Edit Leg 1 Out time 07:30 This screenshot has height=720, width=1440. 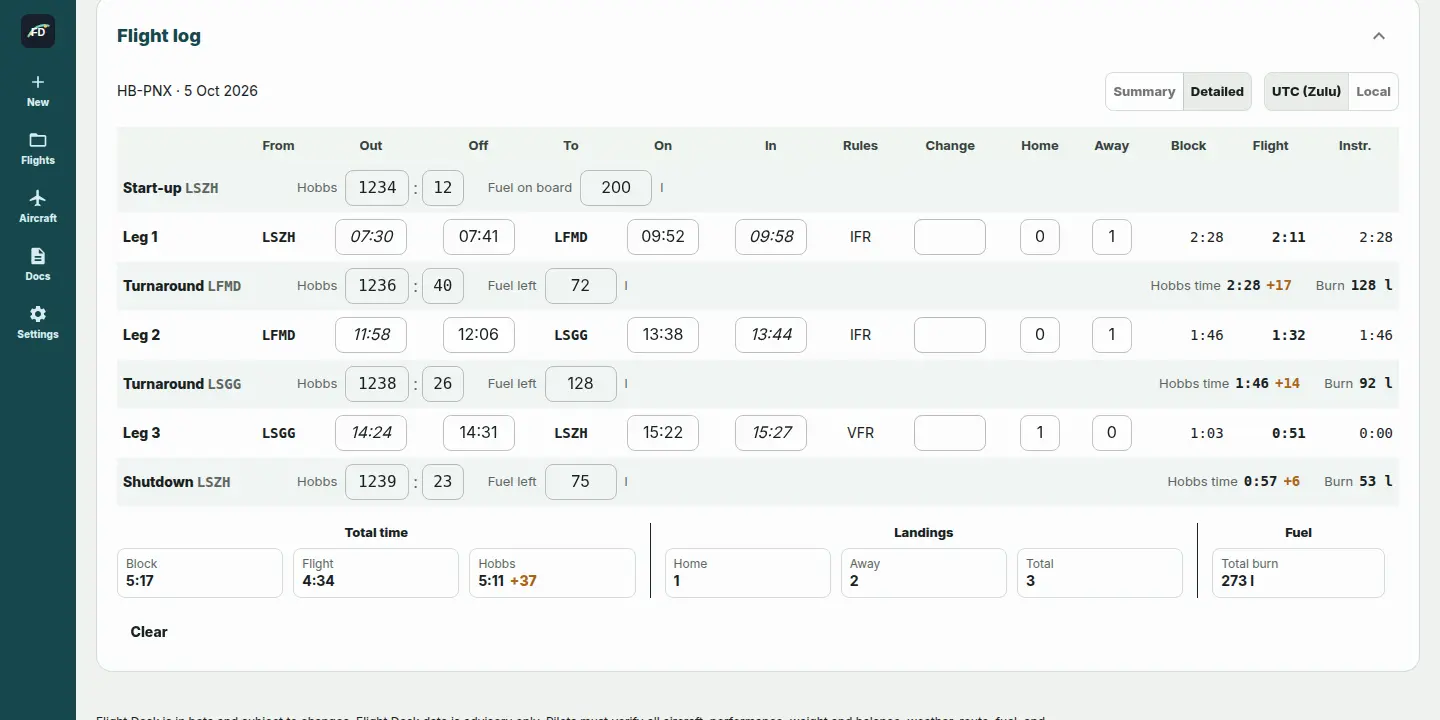(371, 237)
